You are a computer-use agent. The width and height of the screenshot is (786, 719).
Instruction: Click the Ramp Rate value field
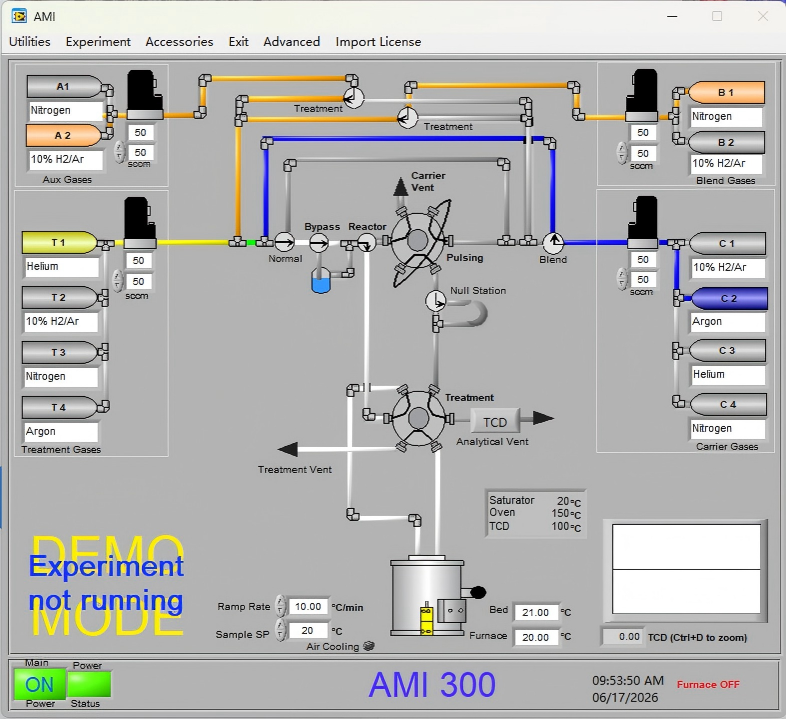coord(308,607)
